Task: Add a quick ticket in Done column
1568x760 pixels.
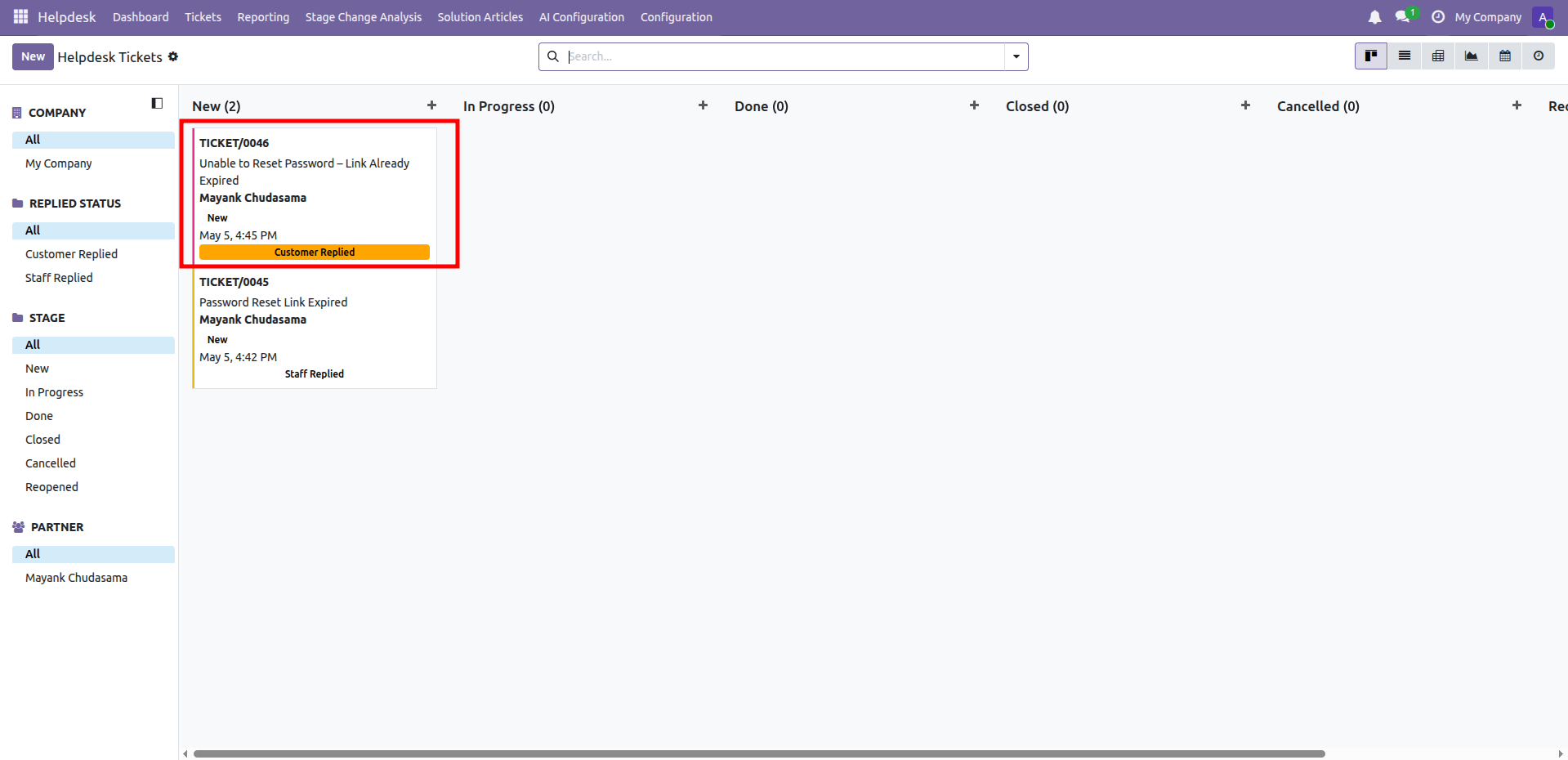Action: [x=974, y=105]
